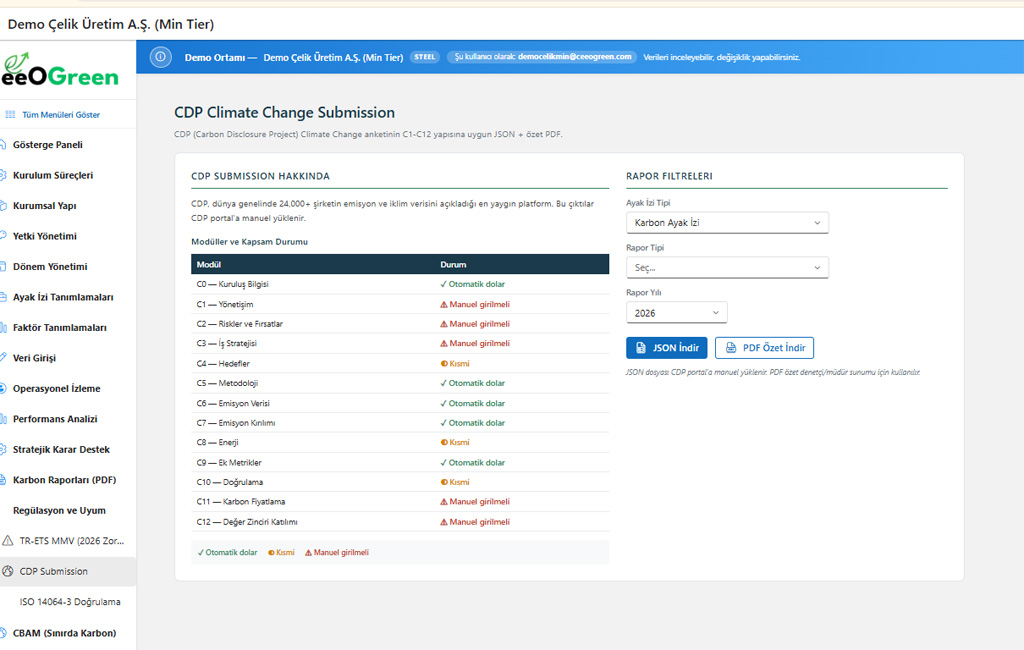
Task: Select CDP Submission submenu item
Action: pos(68,572)
